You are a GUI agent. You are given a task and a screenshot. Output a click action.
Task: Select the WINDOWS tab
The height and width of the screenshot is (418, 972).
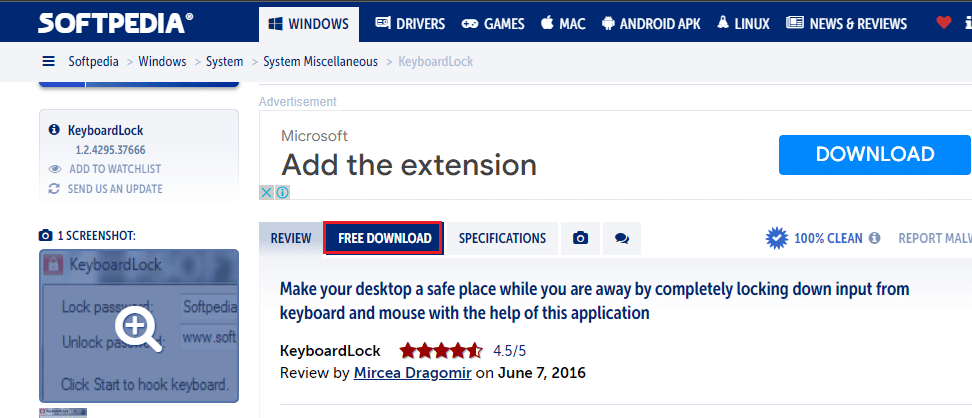click(309, 24)
